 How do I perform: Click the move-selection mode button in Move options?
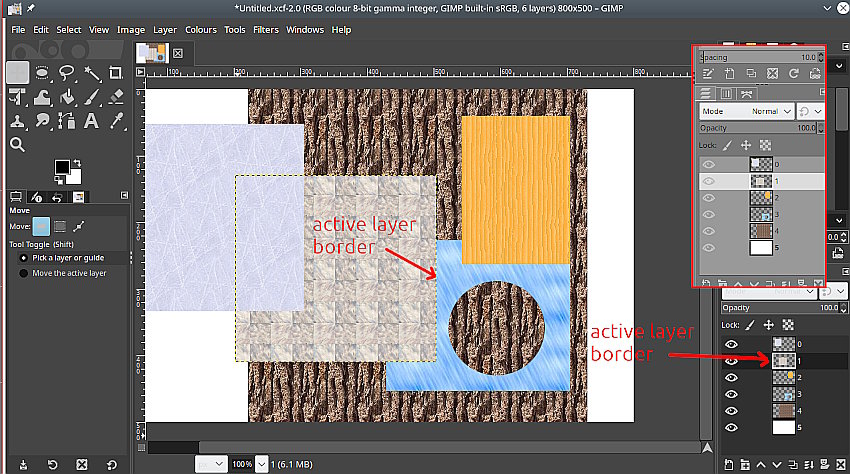[x=59, y=226]
